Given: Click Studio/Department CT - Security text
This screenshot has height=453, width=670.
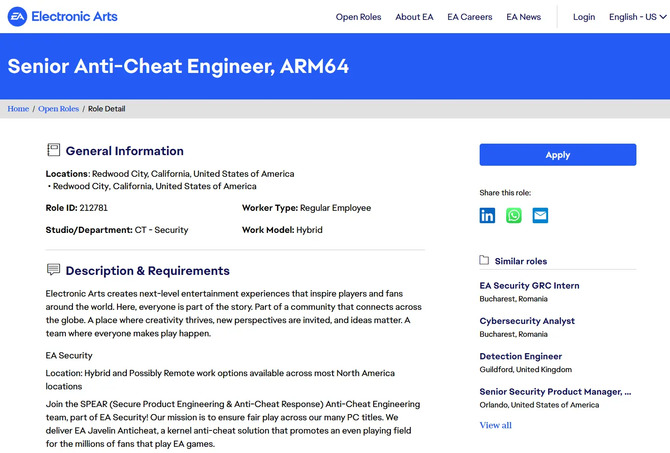Looking at the screenshot, I should point(117,230).
